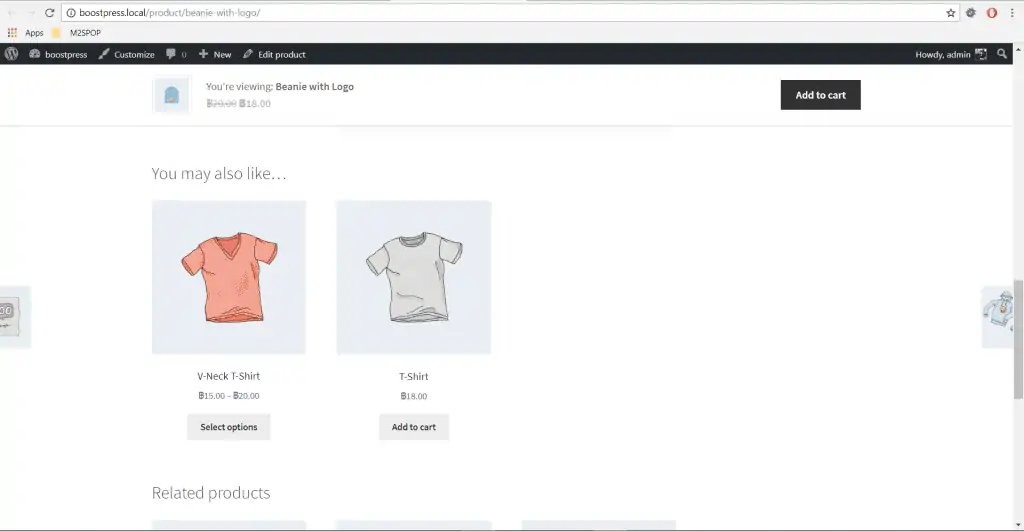Open the Chrome three-dot menu
1024x531 pixels.
(x=1012, y=12)
